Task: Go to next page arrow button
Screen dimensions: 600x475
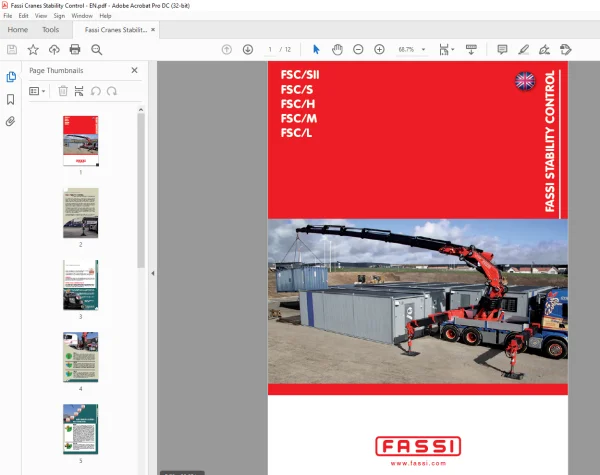Action: (248, 49)
